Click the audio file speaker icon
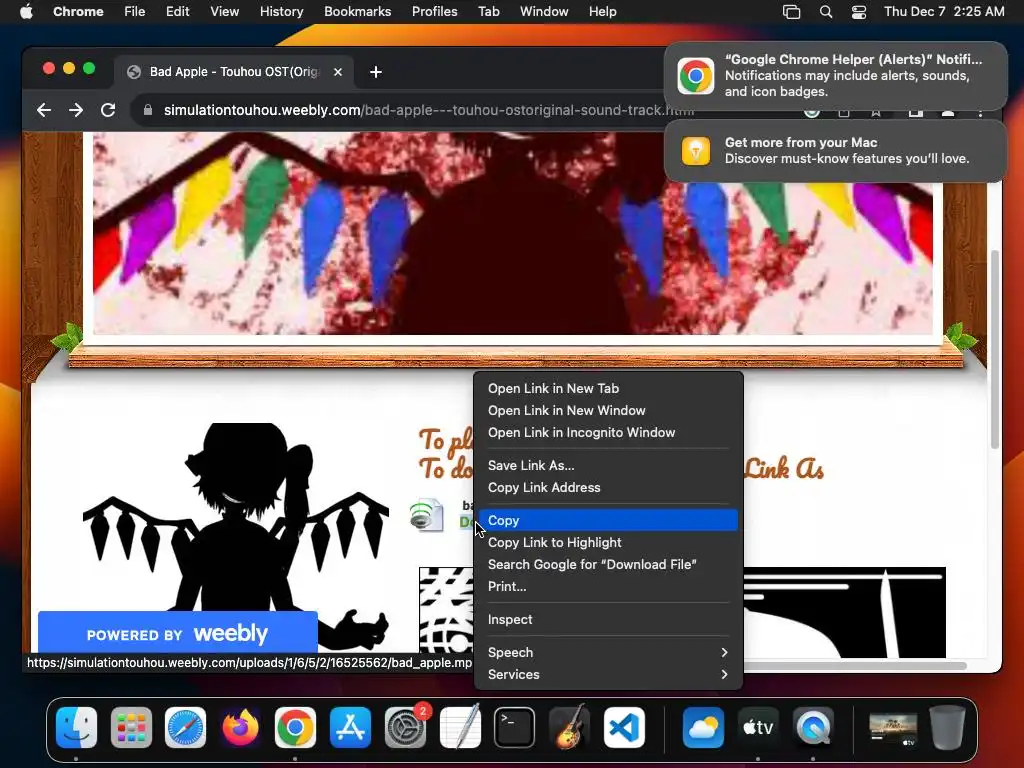The image size is (1024, 768). (426, 515)
